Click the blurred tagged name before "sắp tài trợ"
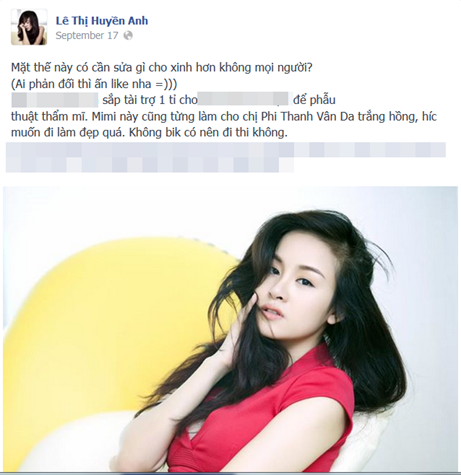461x475 pixels. pyautogui.click(x=55, y=100)
